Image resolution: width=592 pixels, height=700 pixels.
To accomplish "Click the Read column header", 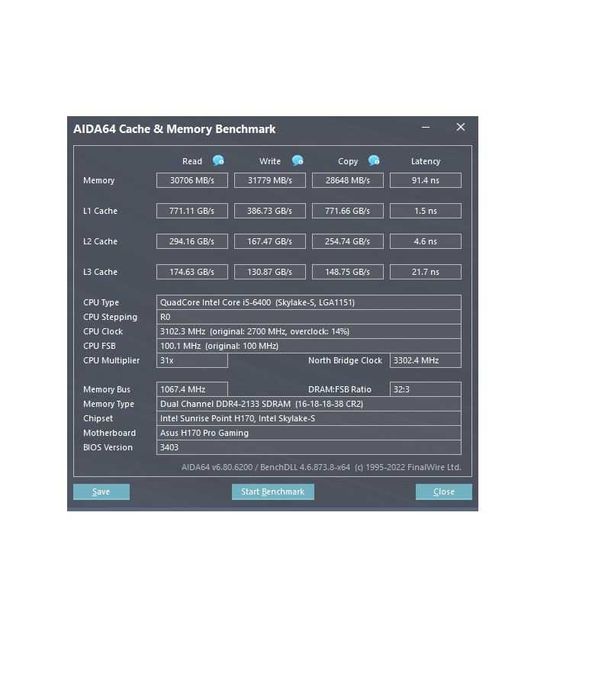I will (192, 161).
